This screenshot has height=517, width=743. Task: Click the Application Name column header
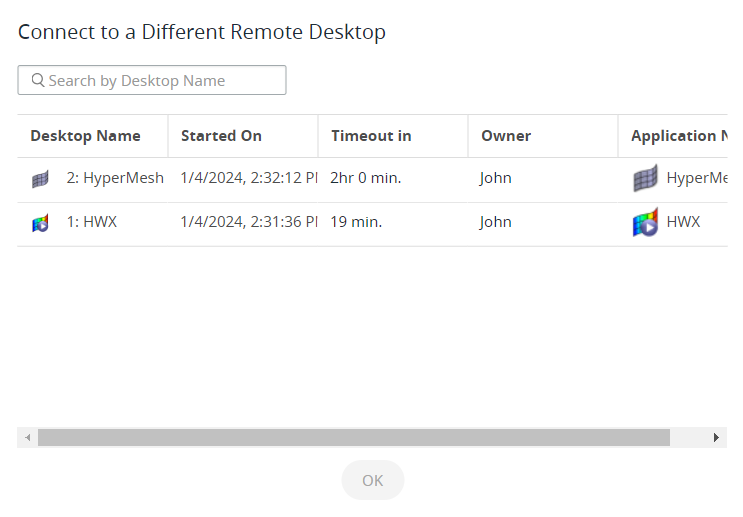tap(678, 136)
